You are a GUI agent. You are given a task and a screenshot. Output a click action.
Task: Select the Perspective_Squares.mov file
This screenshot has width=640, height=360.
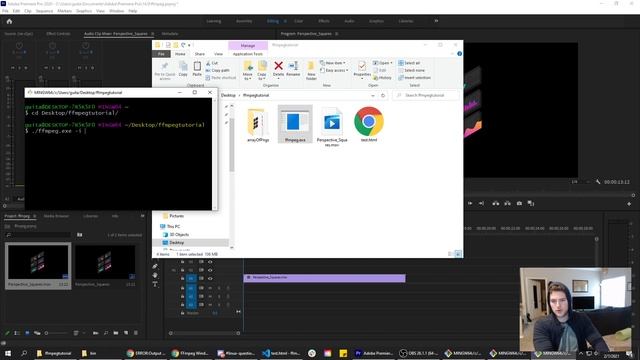pyautogui.click(x=332, y=127)
